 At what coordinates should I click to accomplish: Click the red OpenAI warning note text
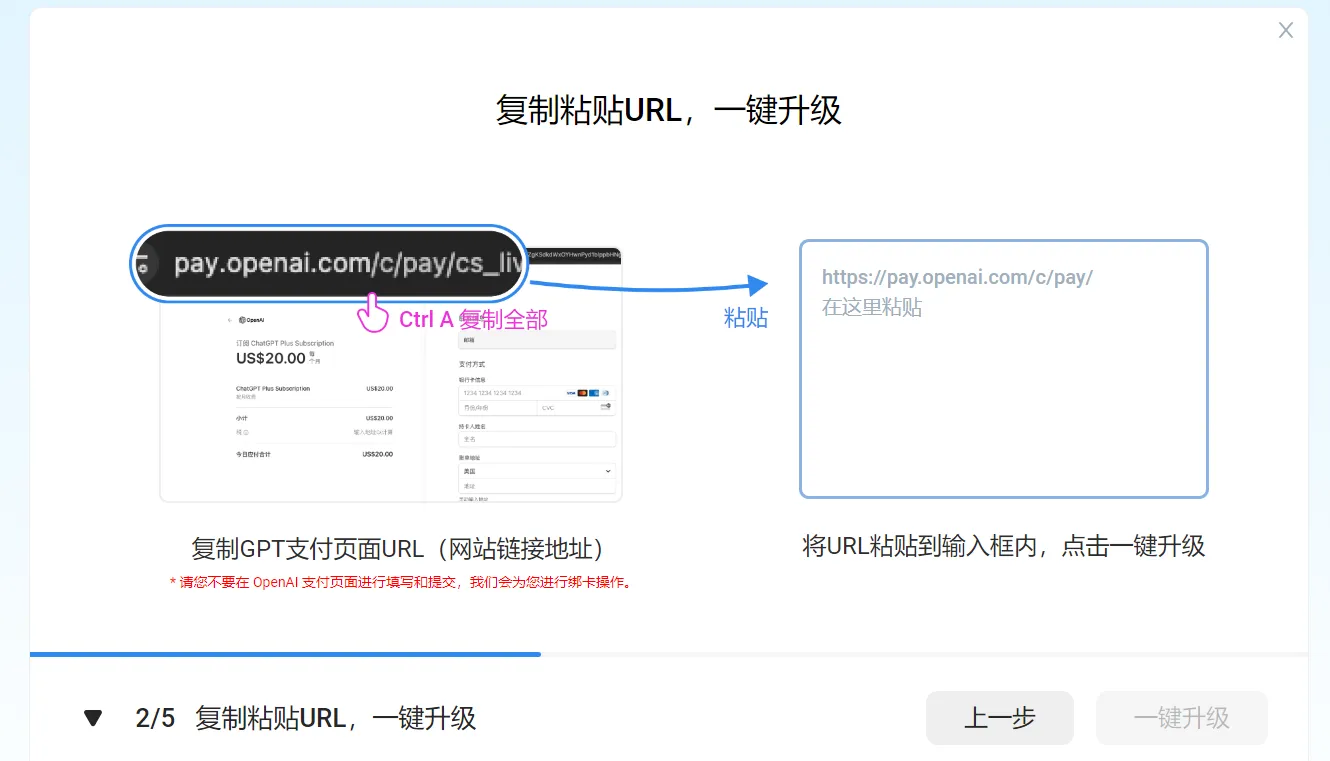(401, 582)
